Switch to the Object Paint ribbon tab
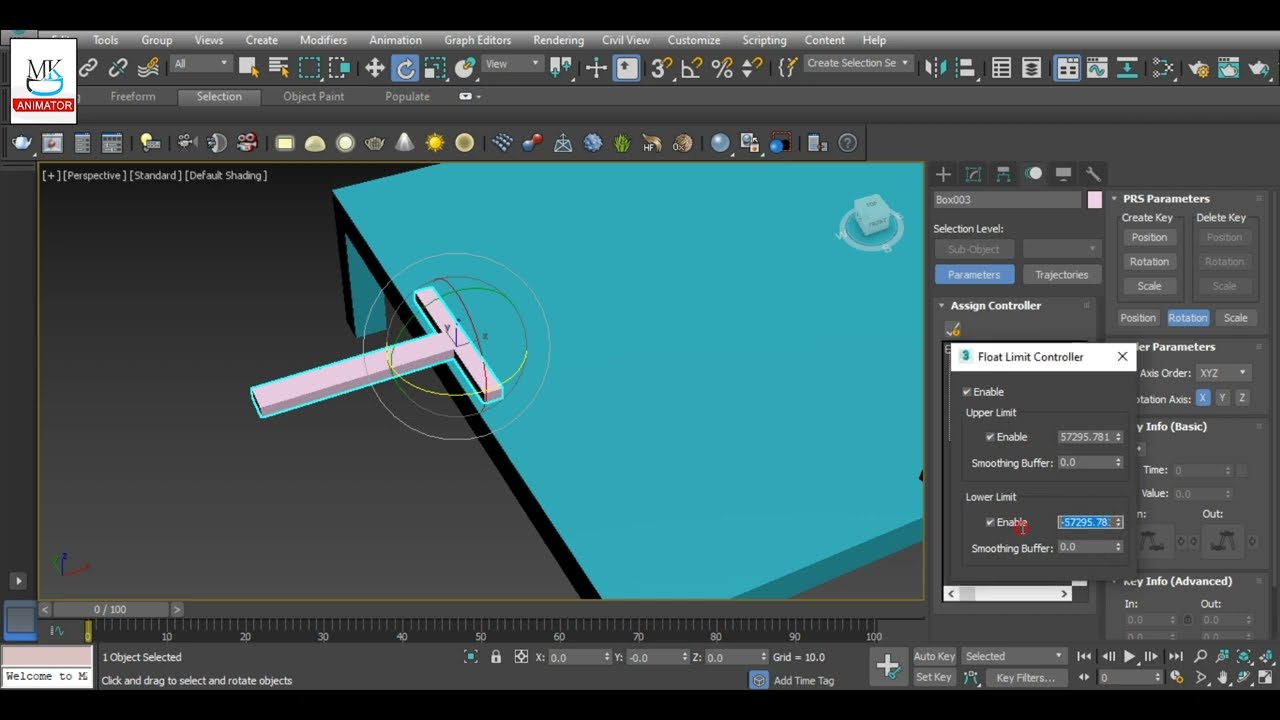Image resolution: width=1280 pixels, height=720 pixels. 313,97
